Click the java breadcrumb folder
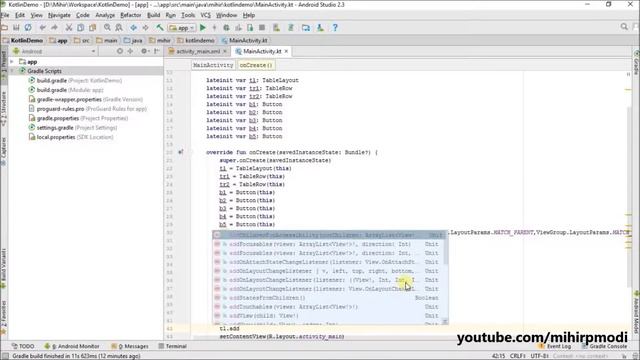 [x=133, y=40]
